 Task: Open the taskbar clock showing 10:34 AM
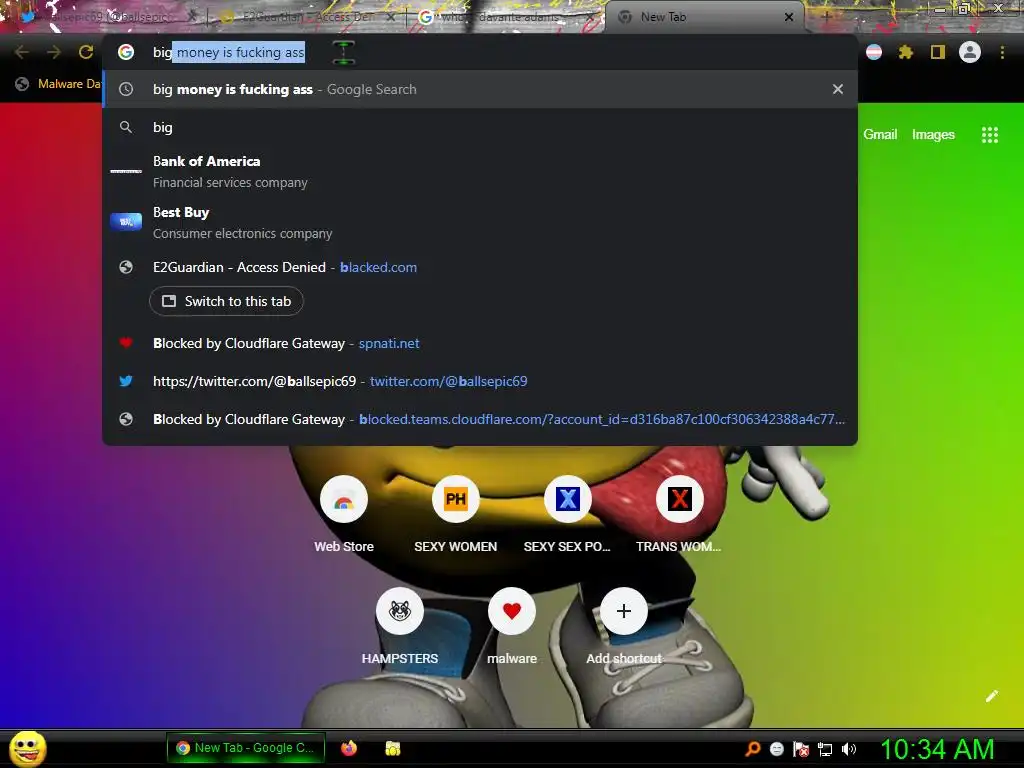(x=937, y=749)
